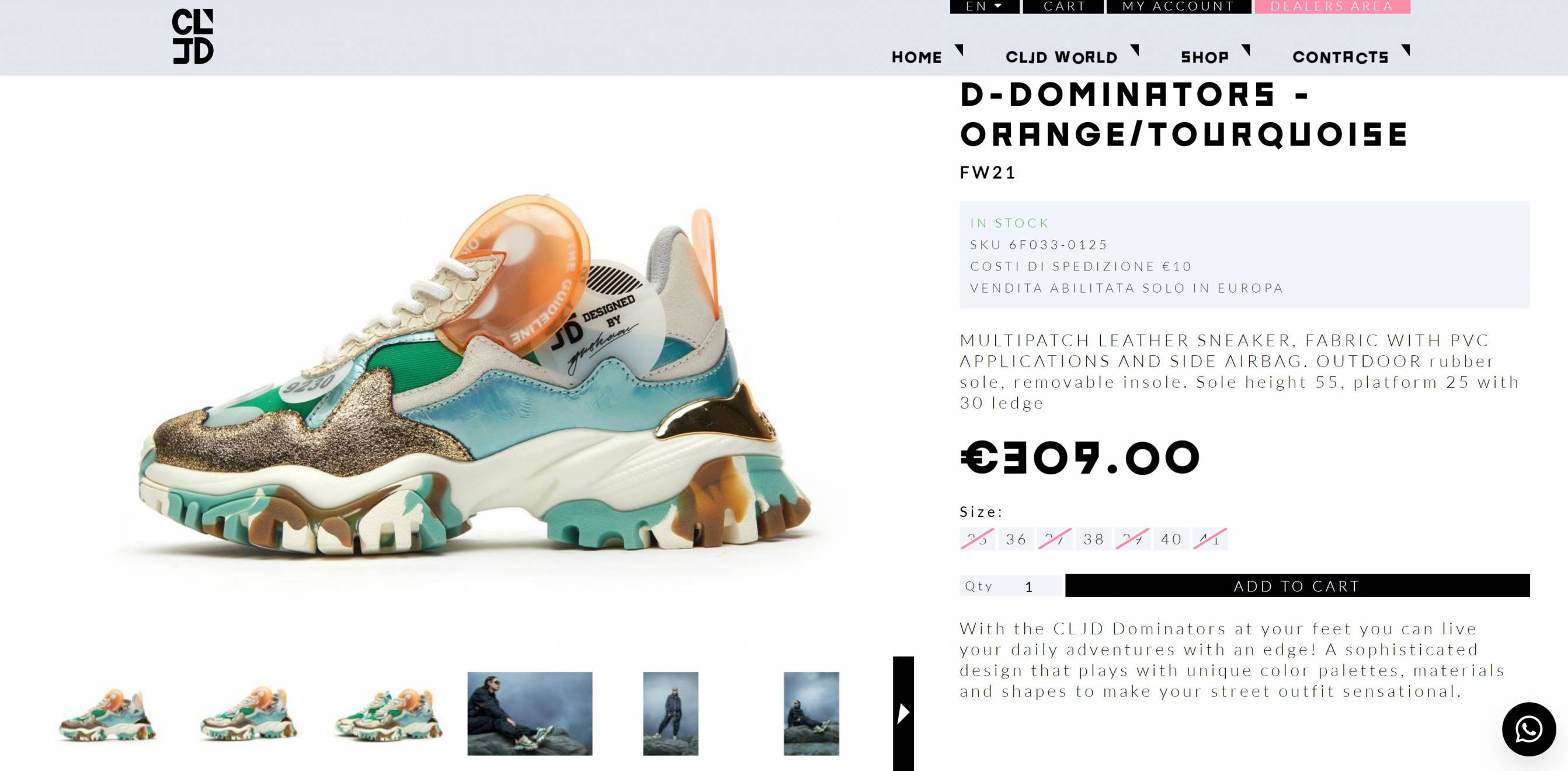
Task: Click the Qty quantity field
Action: click(1010, 586)
